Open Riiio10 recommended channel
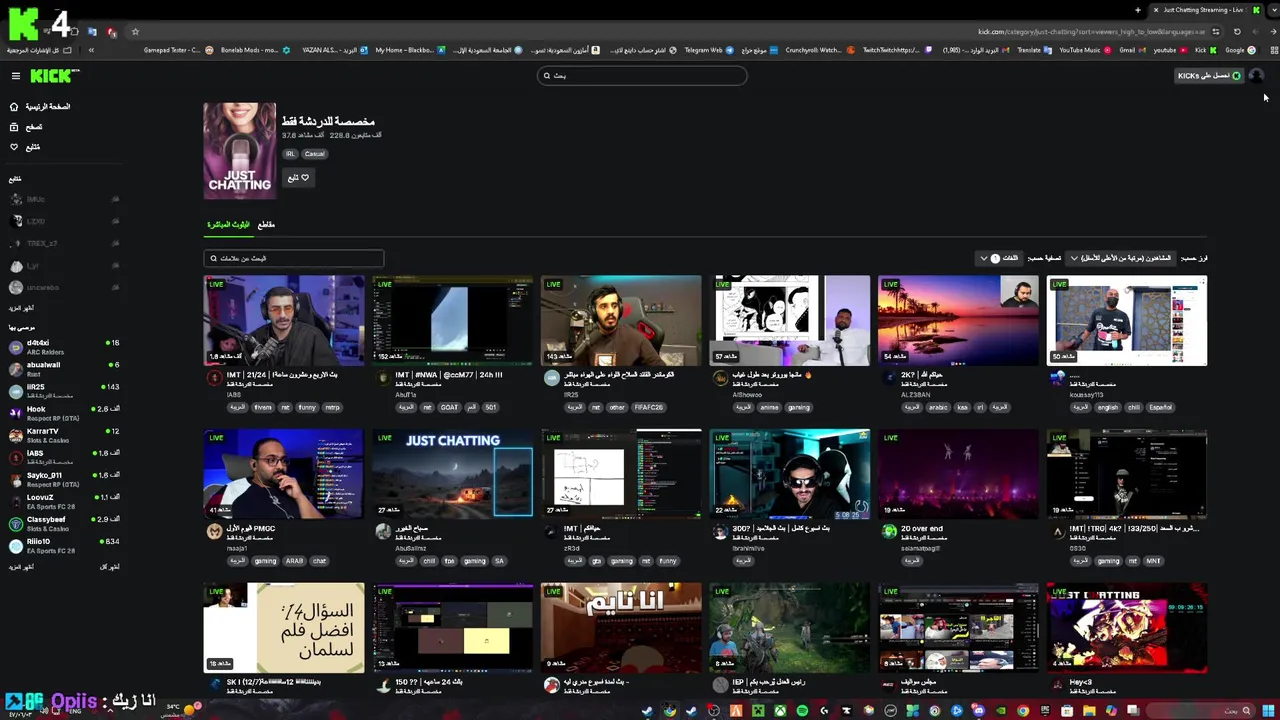The width and height of the screenshot is (1280, 720). [64, 545]
